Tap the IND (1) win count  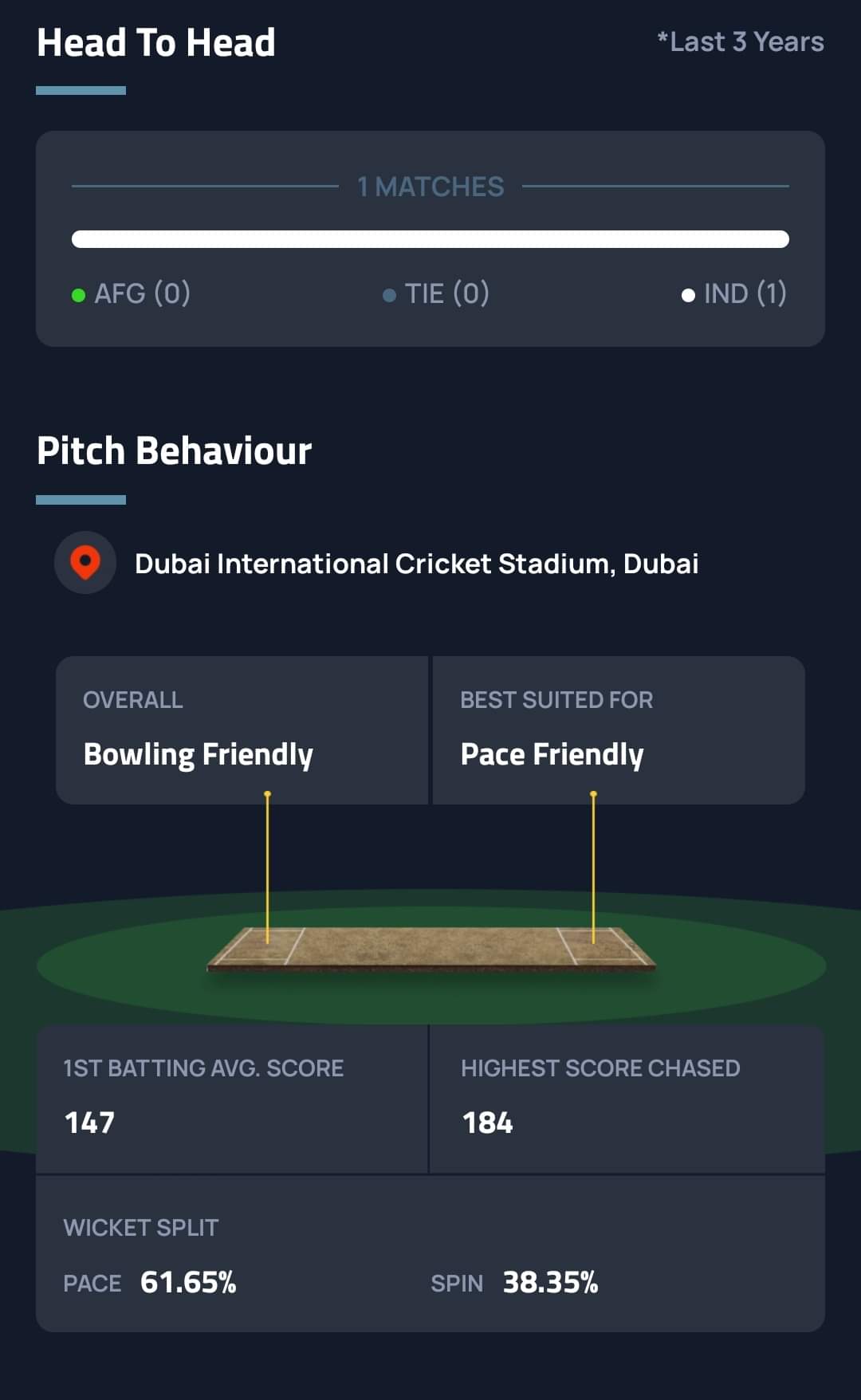coord(745,293)
